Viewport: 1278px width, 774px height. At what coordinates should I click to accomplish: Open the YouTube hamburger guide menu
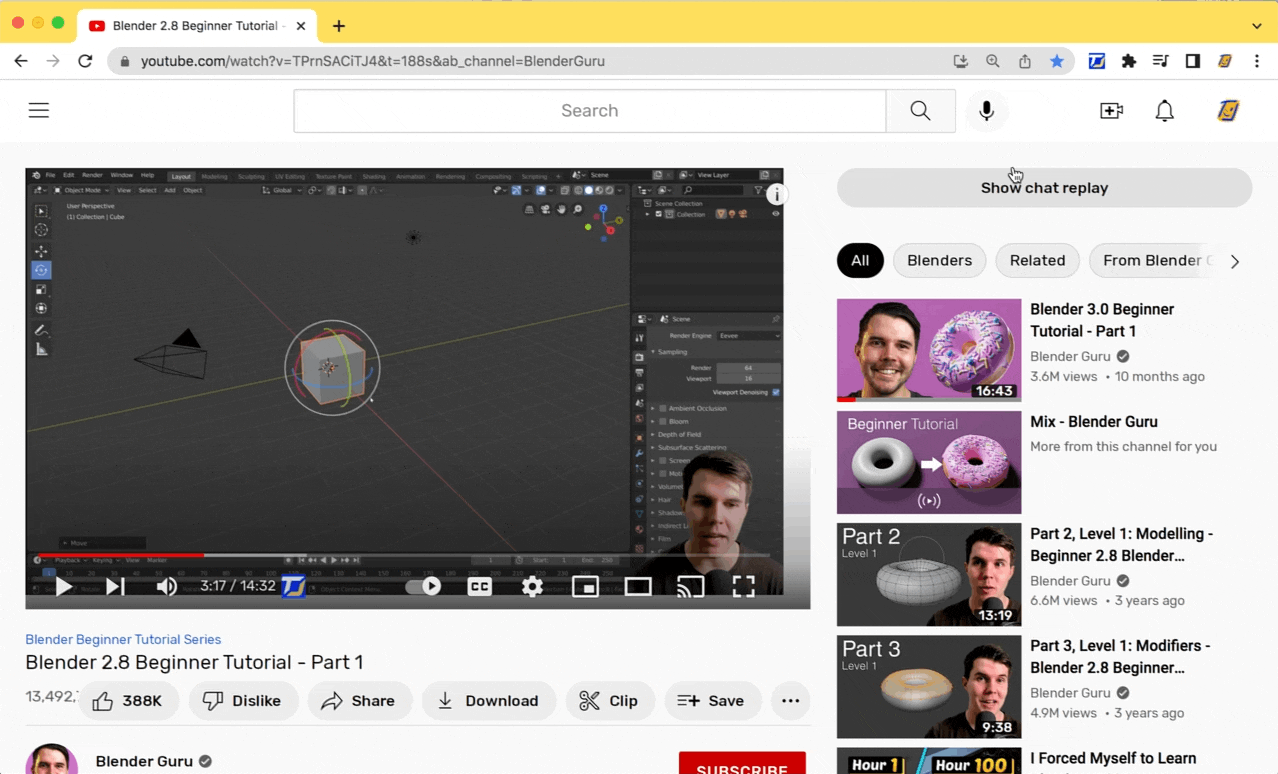tap(39, 110)
